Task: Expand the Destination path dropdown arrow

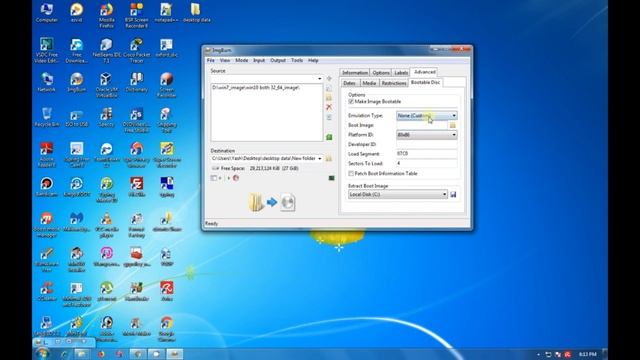Action: tap(319, 158)
